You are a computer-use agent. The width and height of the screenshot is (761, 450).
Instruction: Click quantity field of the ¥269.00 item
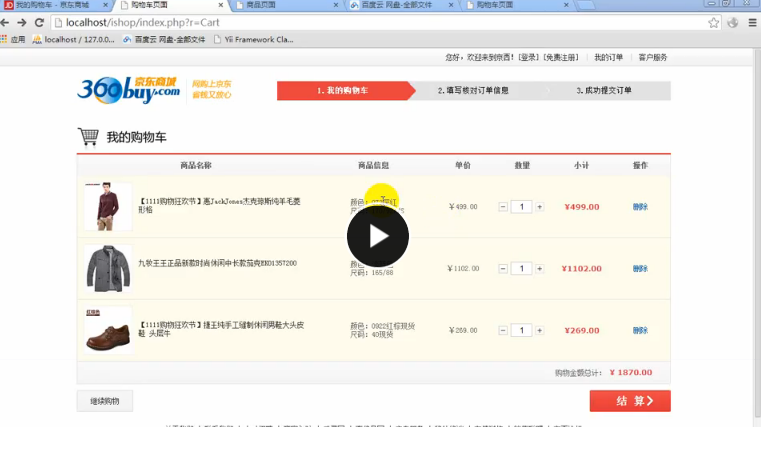(x=521, y=330)
